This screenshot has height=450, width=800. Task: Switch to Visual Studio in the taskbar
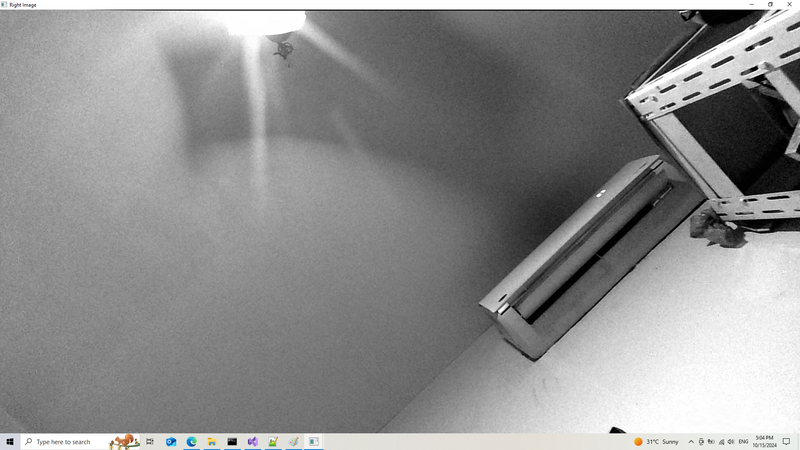click(x=253, y=441)
